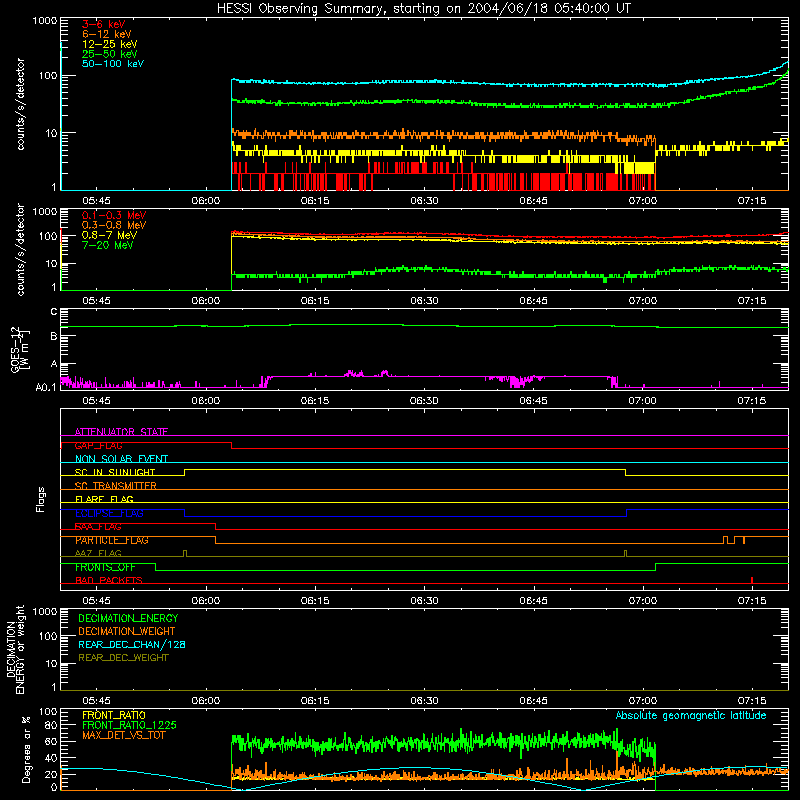Click the GAP_FLAG label
800x800 pixels.
[x=98, y=445]
